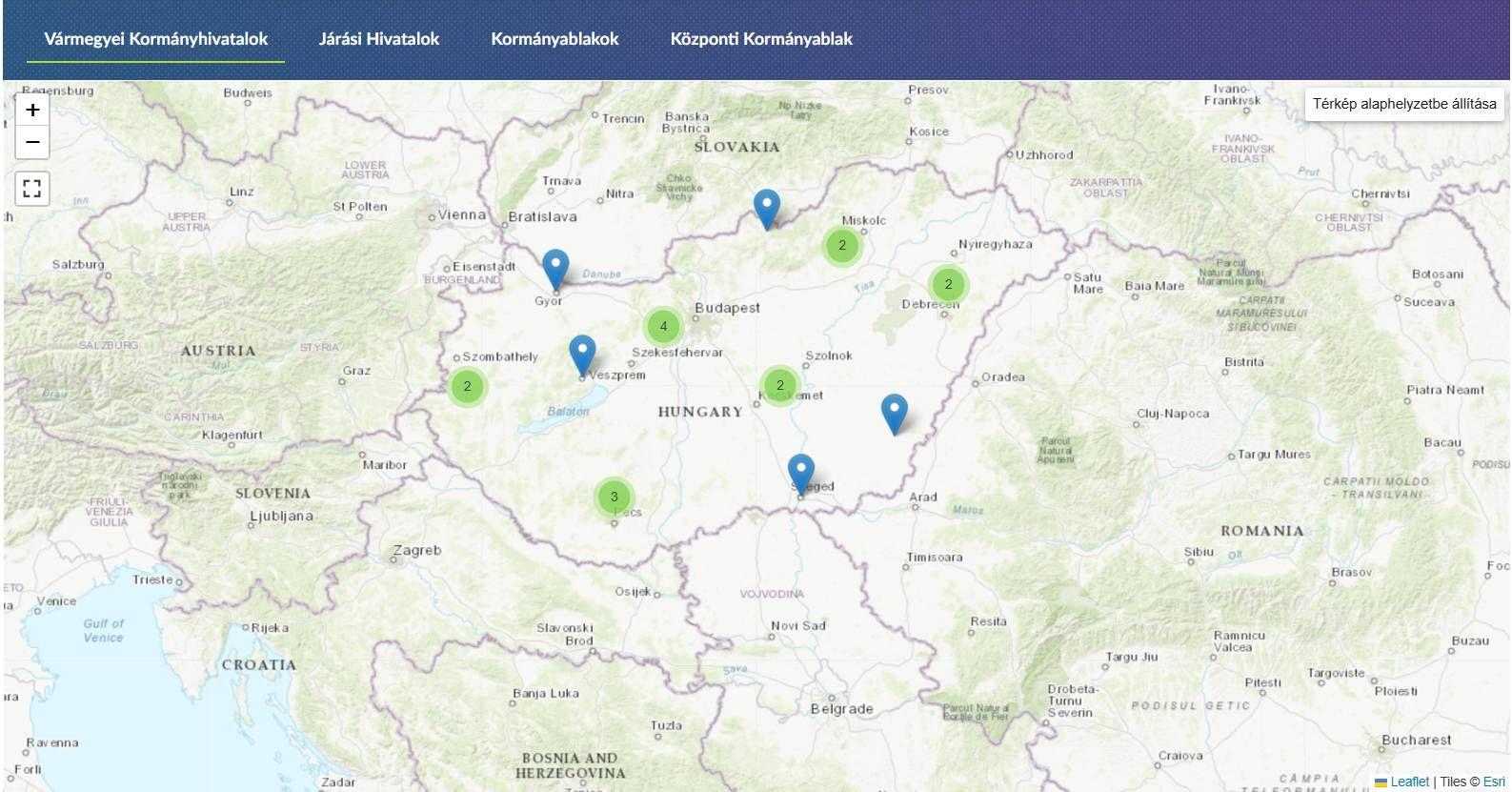Toggle fullscreen map view
1512x792 pixels.
[x=32, y=188]
